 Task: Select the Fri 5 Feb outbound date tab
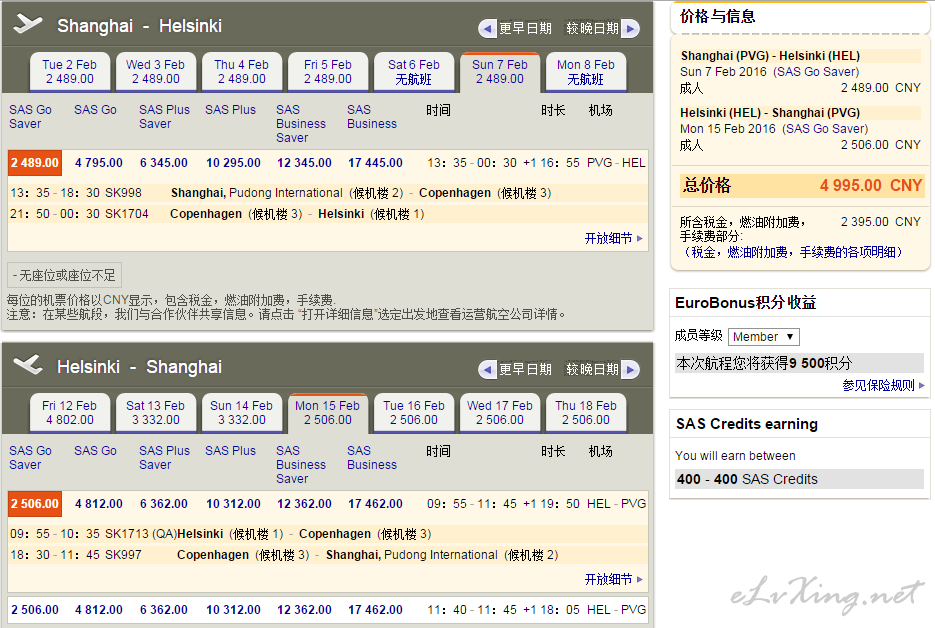[x=328, y=72]
